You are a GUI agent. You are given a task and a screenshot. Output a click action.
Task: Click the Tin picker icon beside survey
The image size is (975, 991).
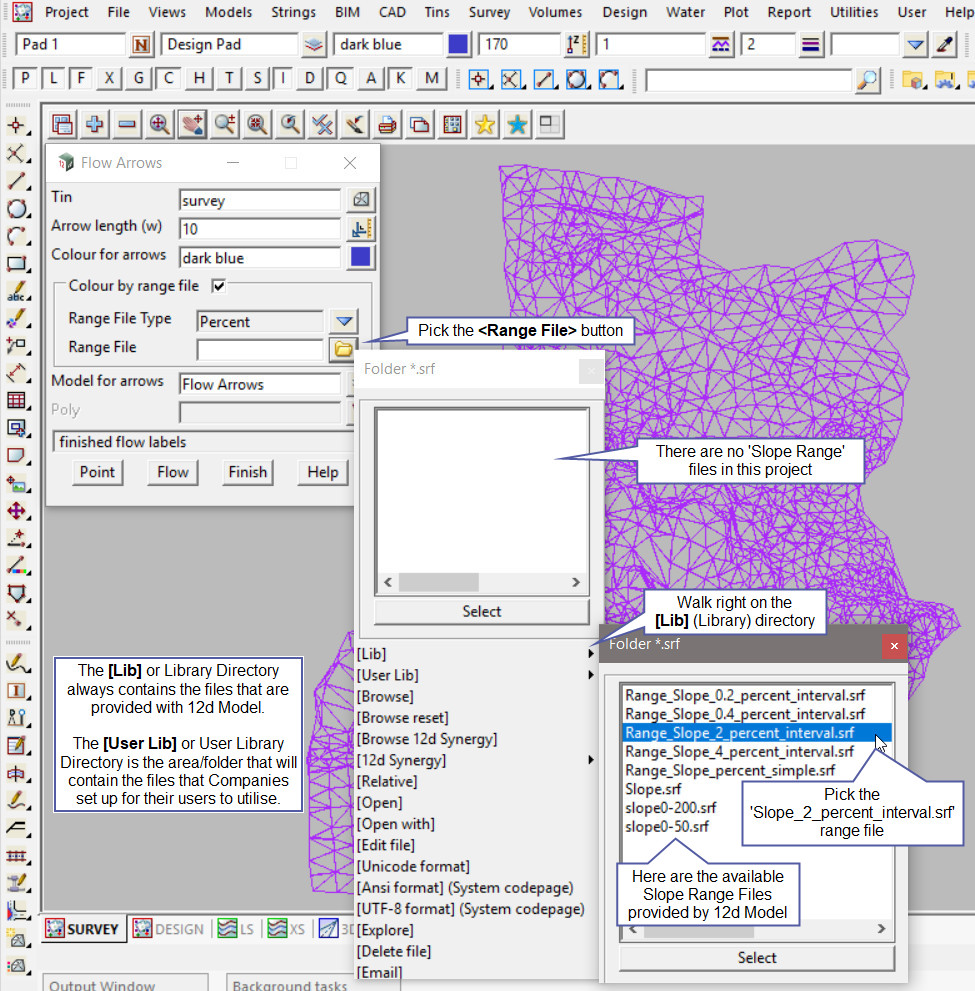coord(361,200)
